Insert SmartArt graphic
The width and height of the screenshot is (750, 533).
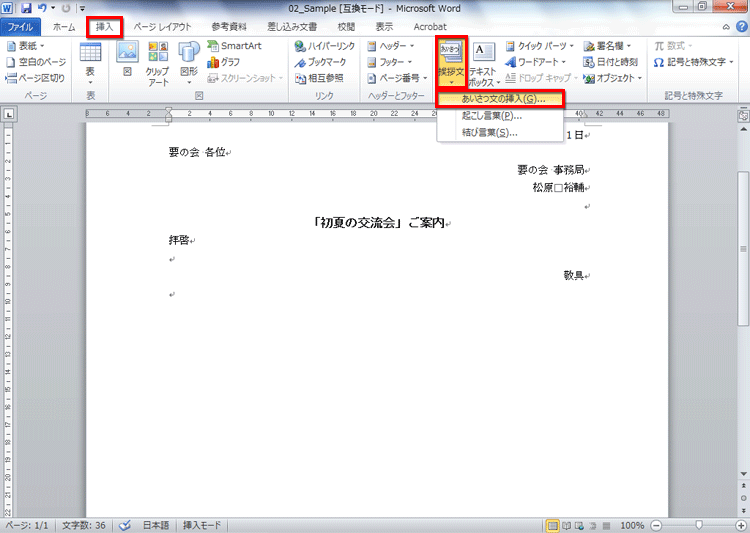(x=234, y=46)
